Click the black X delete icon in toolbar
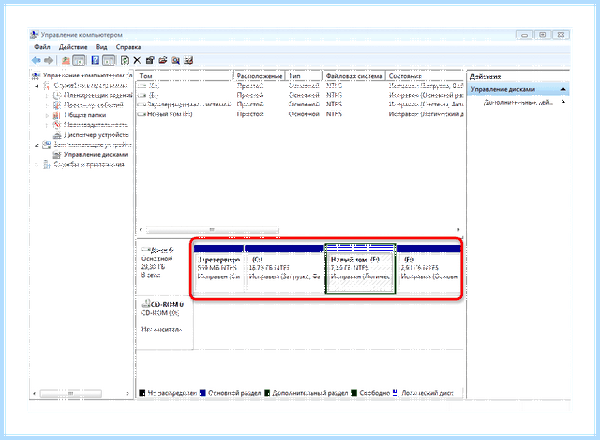This screenshot has height=440, width=600. pos(137,60)
